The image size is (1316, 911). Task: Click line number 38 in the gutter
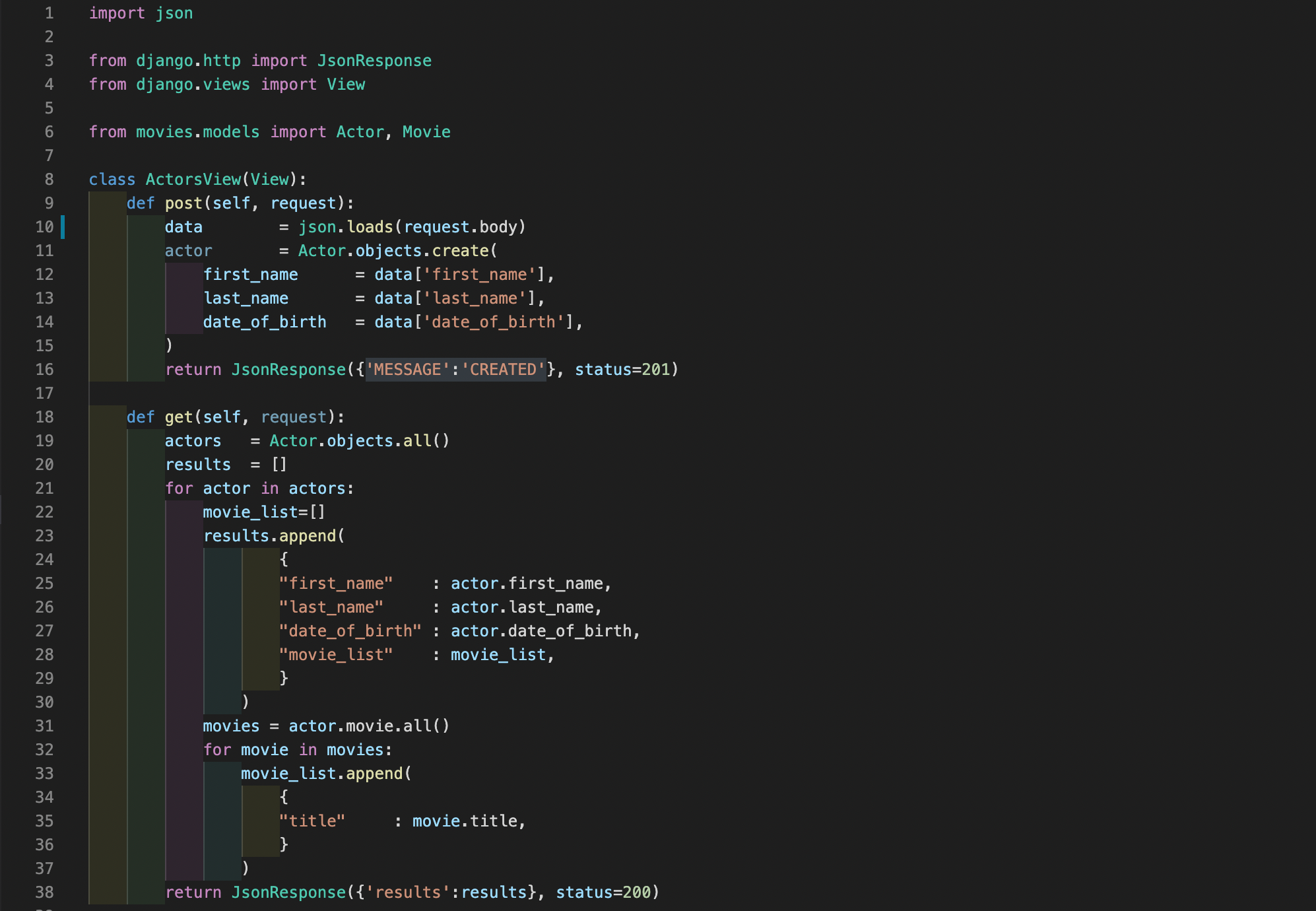(x=44, y=893)
